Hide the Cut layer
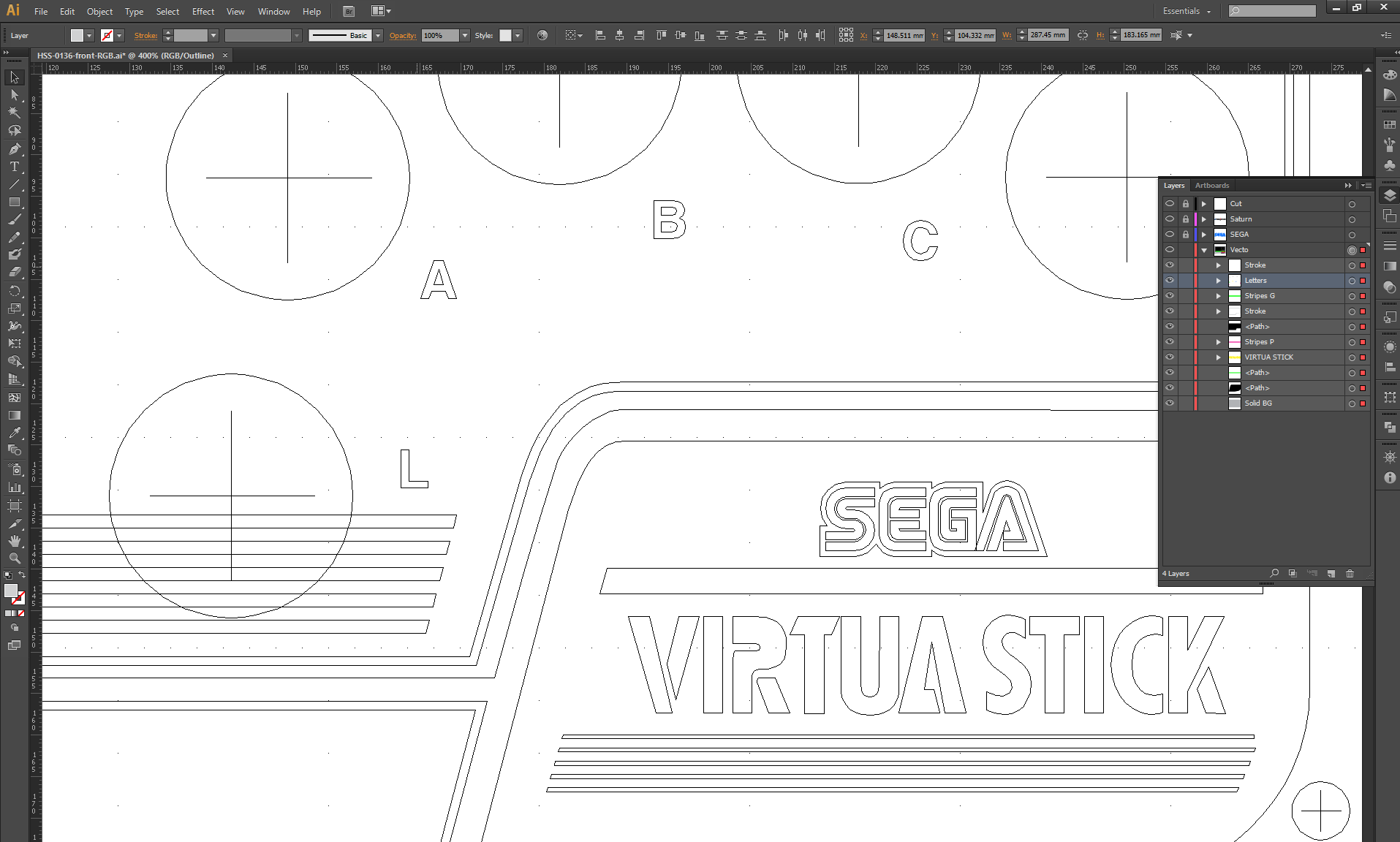This screenshot has height=842, width=1400. click(x=1170, y=204)
